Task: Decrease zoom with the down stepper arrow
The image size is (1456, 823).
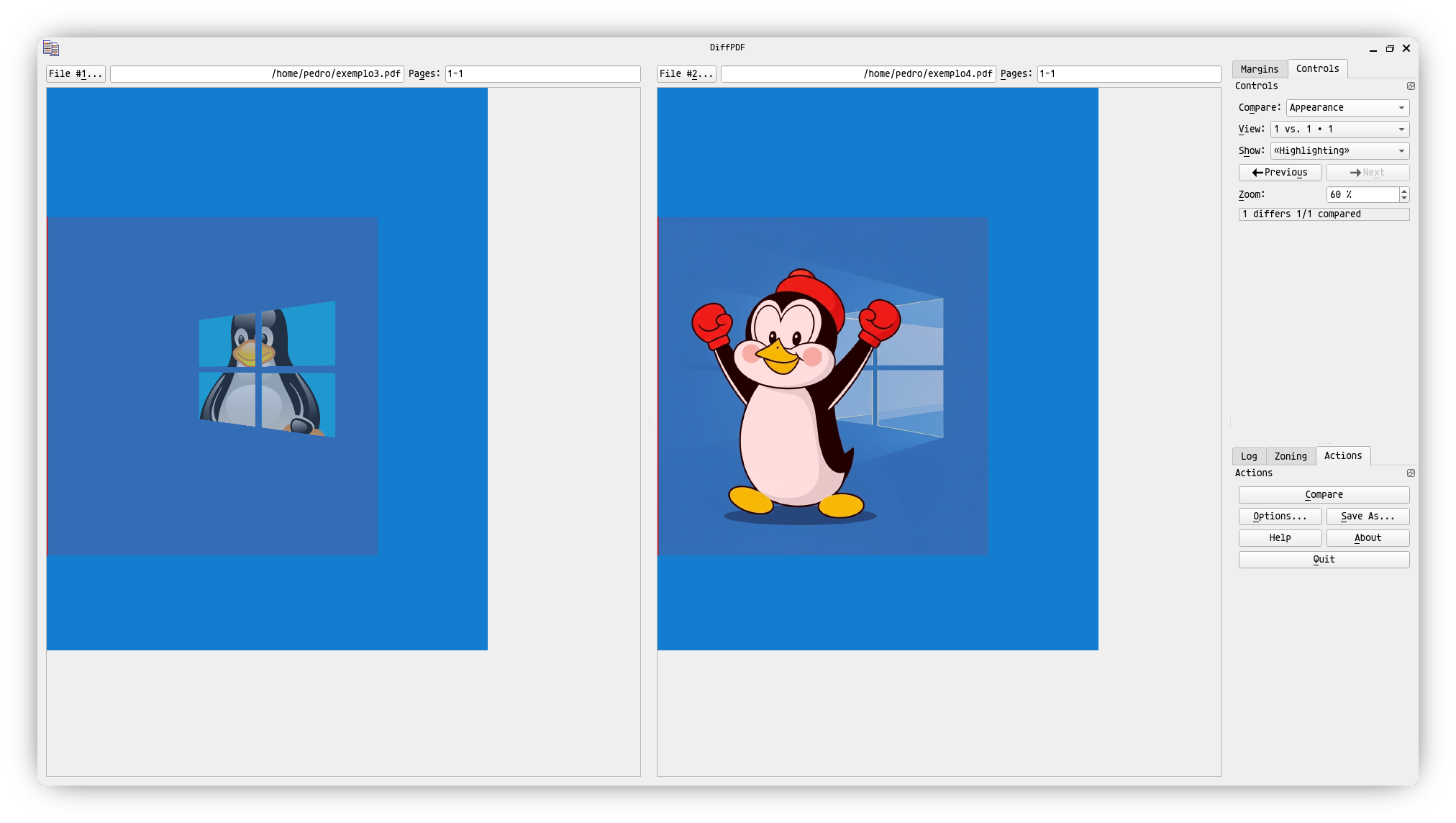Action: (x=1404, y=198)
